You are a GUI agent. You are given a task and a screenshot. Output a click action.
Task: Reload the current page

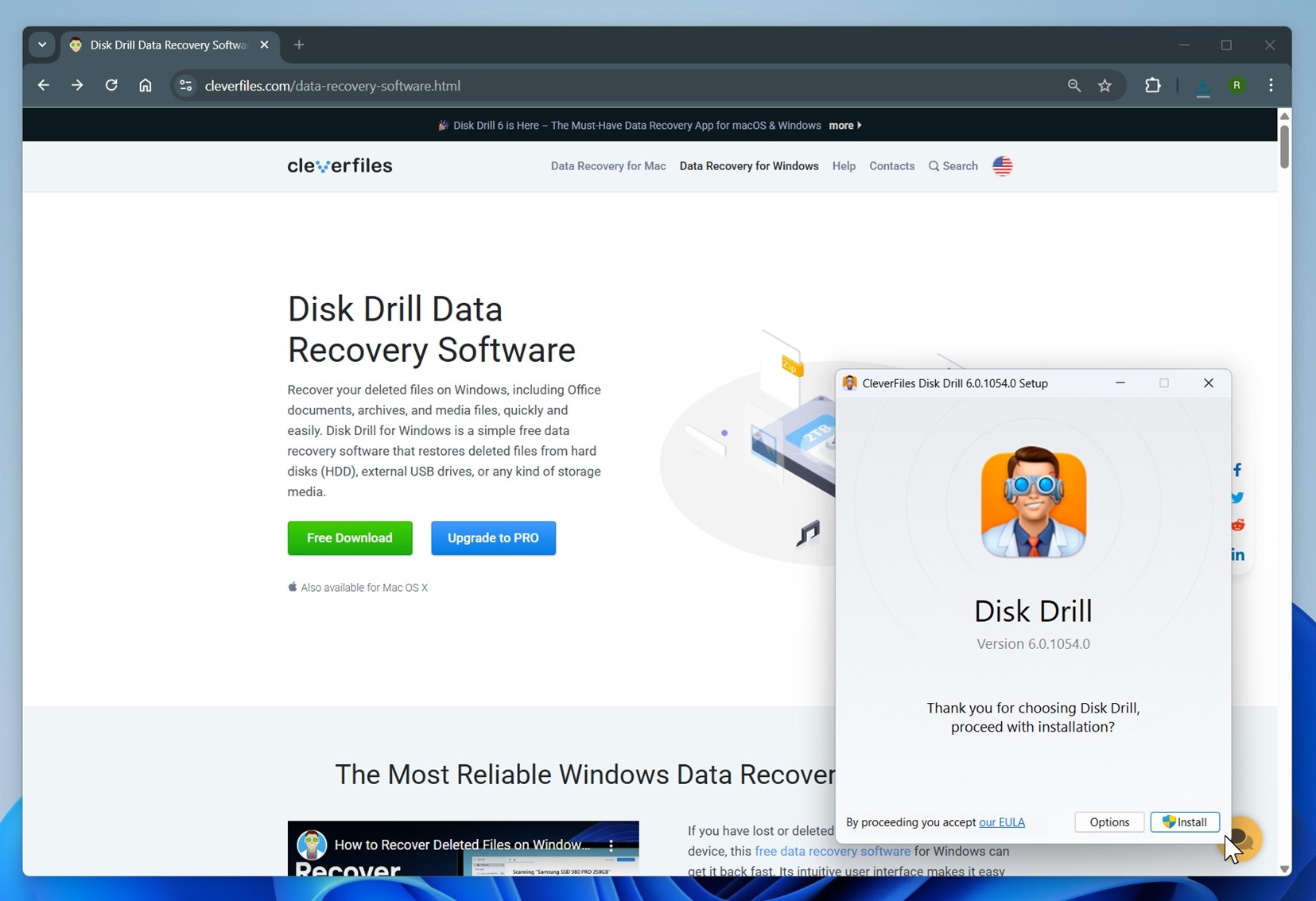point(111,85)
